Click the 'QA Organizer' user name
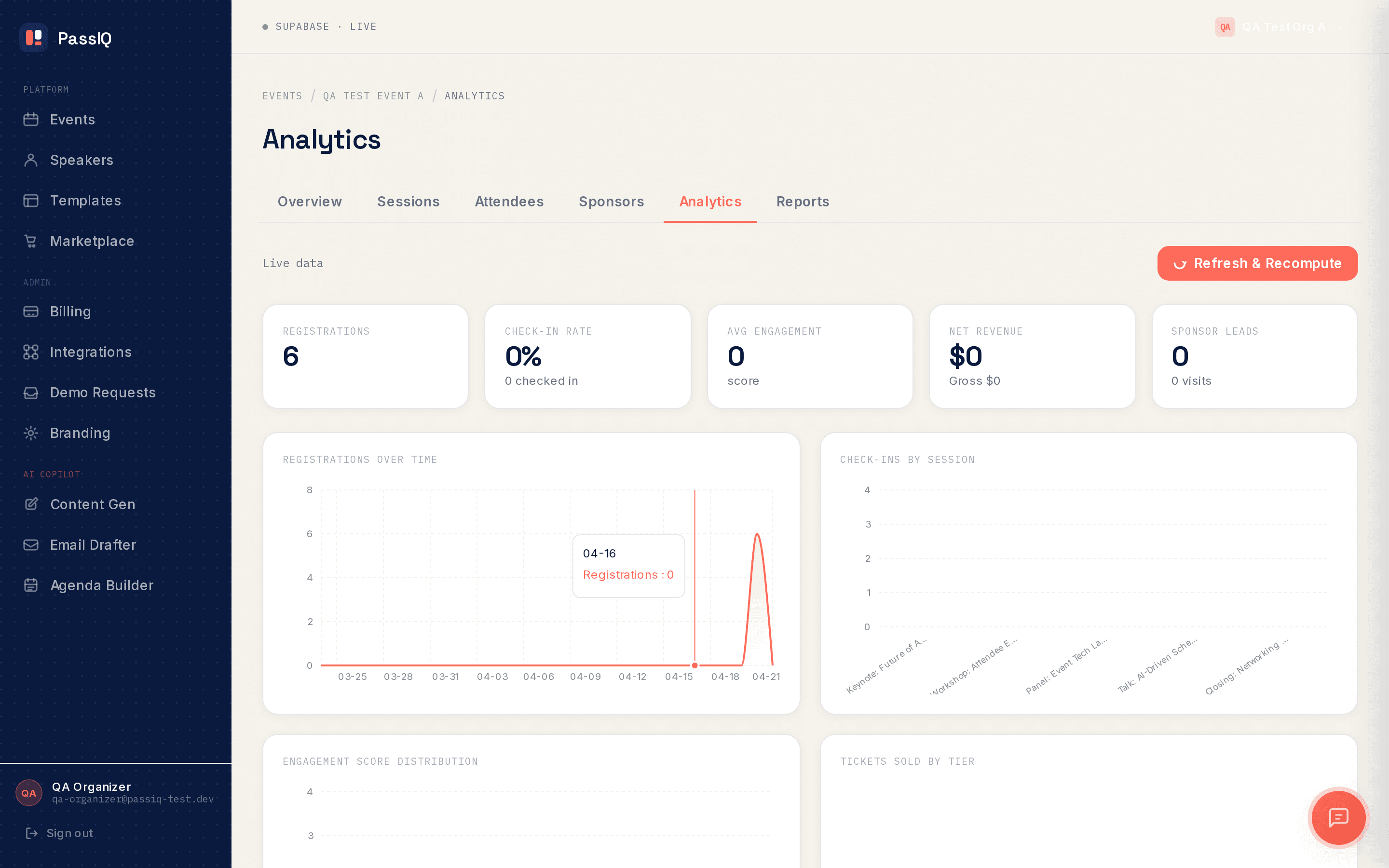The width and height of the screenshot is (1389, 868). point(91,787)
